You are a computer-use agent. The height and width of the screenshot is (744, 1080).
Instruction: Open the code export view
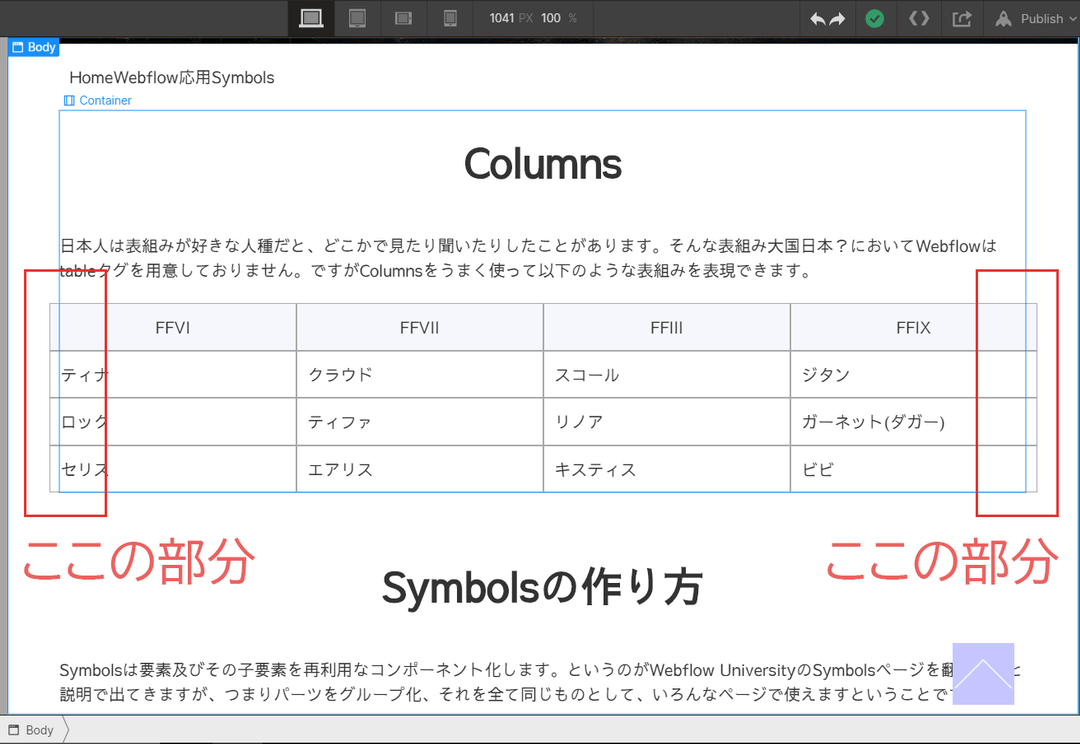(918, 18)
